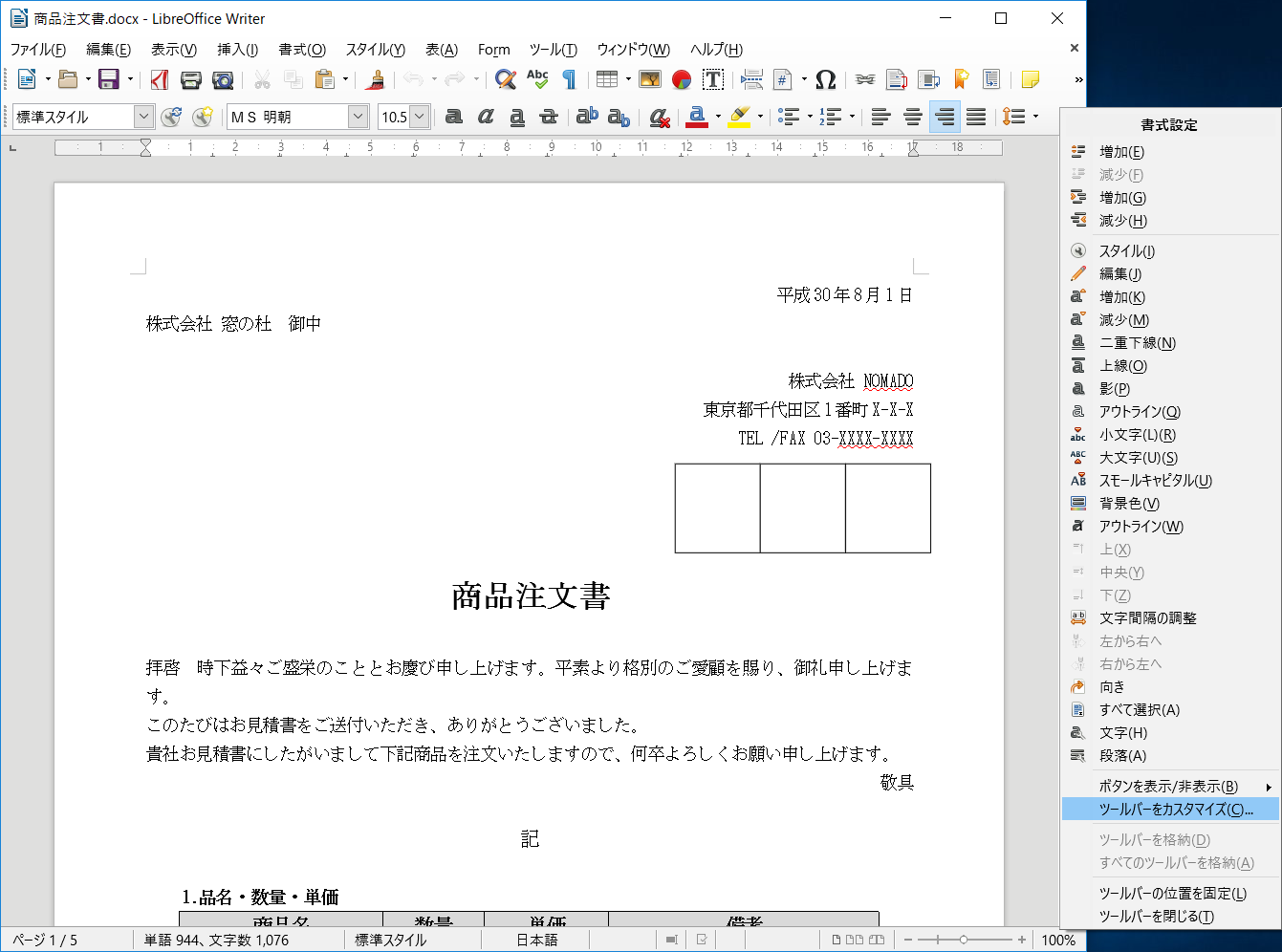
Task: Expand the font color dropdown arrow
Action: pyautogui.click(x=718, y=117)
